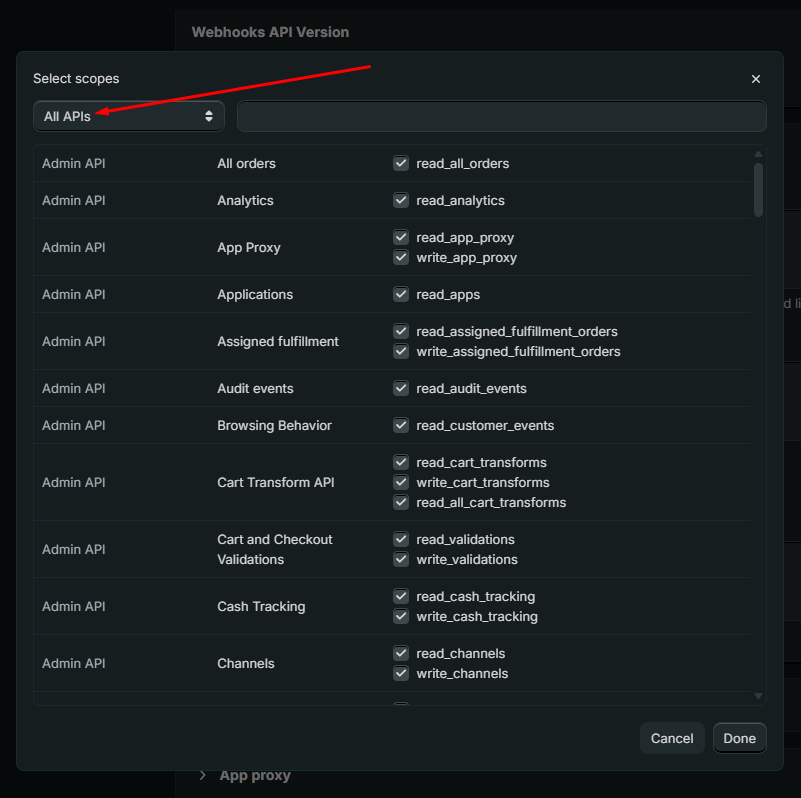Viewport: 801px width, 798px height.
Task: Uncheck write_channels scope
Action: point(401,673)
